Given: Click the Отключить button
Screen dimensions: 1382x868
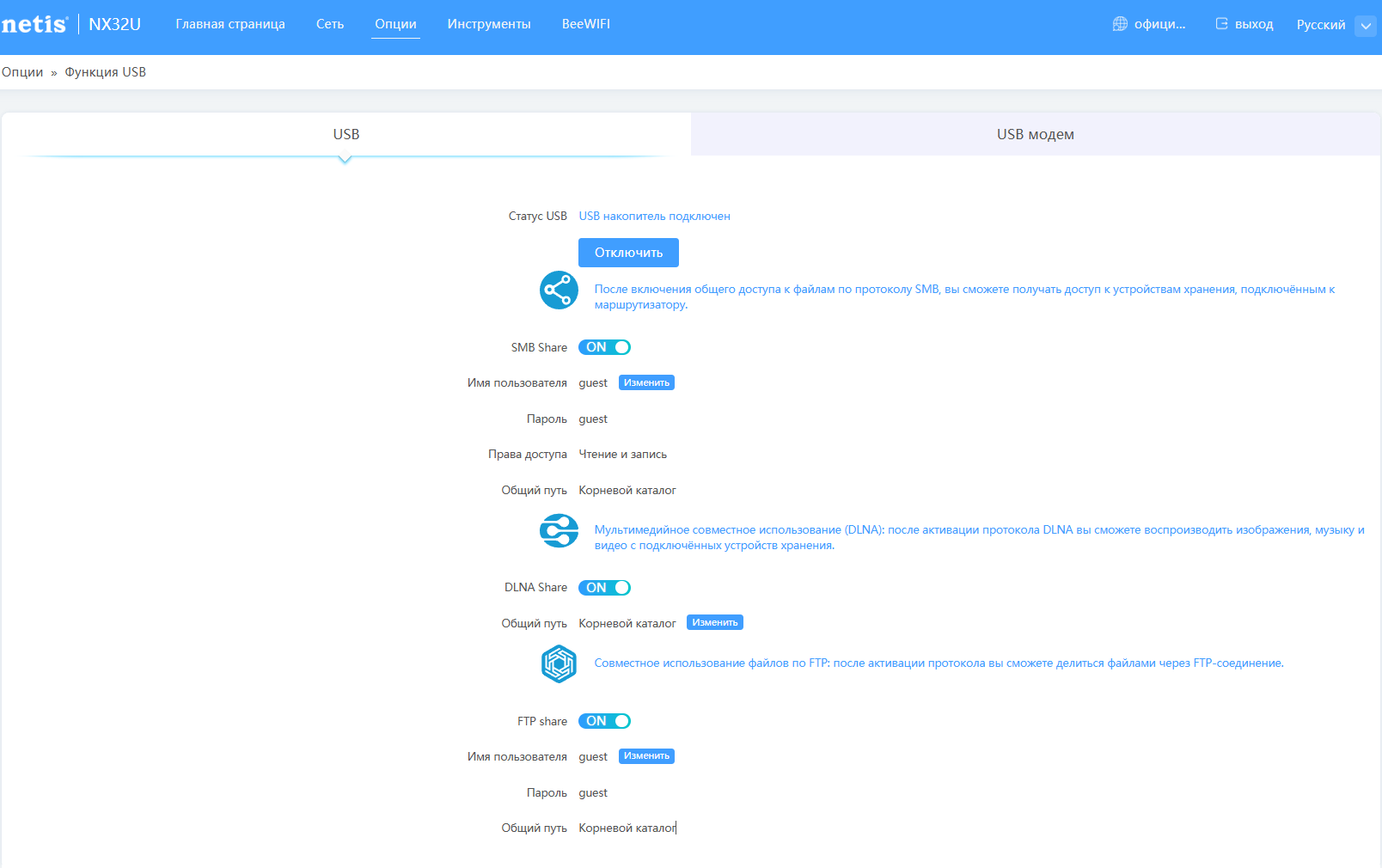Looking at the screenshot, I should 628,253.
